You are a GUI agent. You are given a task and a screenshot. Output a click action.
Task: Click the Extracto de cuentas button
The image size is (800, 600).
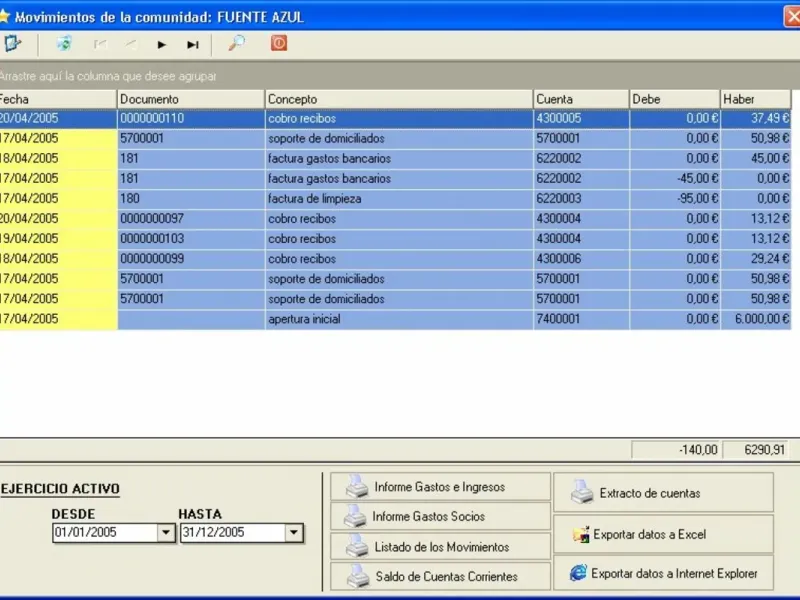tap(663, 493)
